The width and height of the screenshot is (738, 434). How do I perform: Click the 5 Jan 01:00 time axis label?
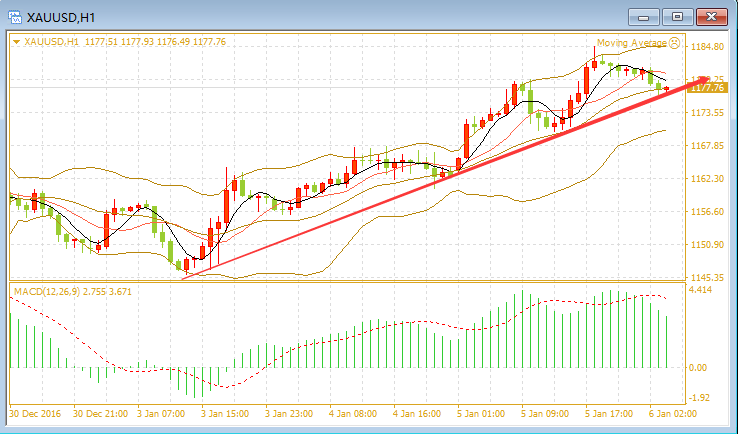[481, 414]
